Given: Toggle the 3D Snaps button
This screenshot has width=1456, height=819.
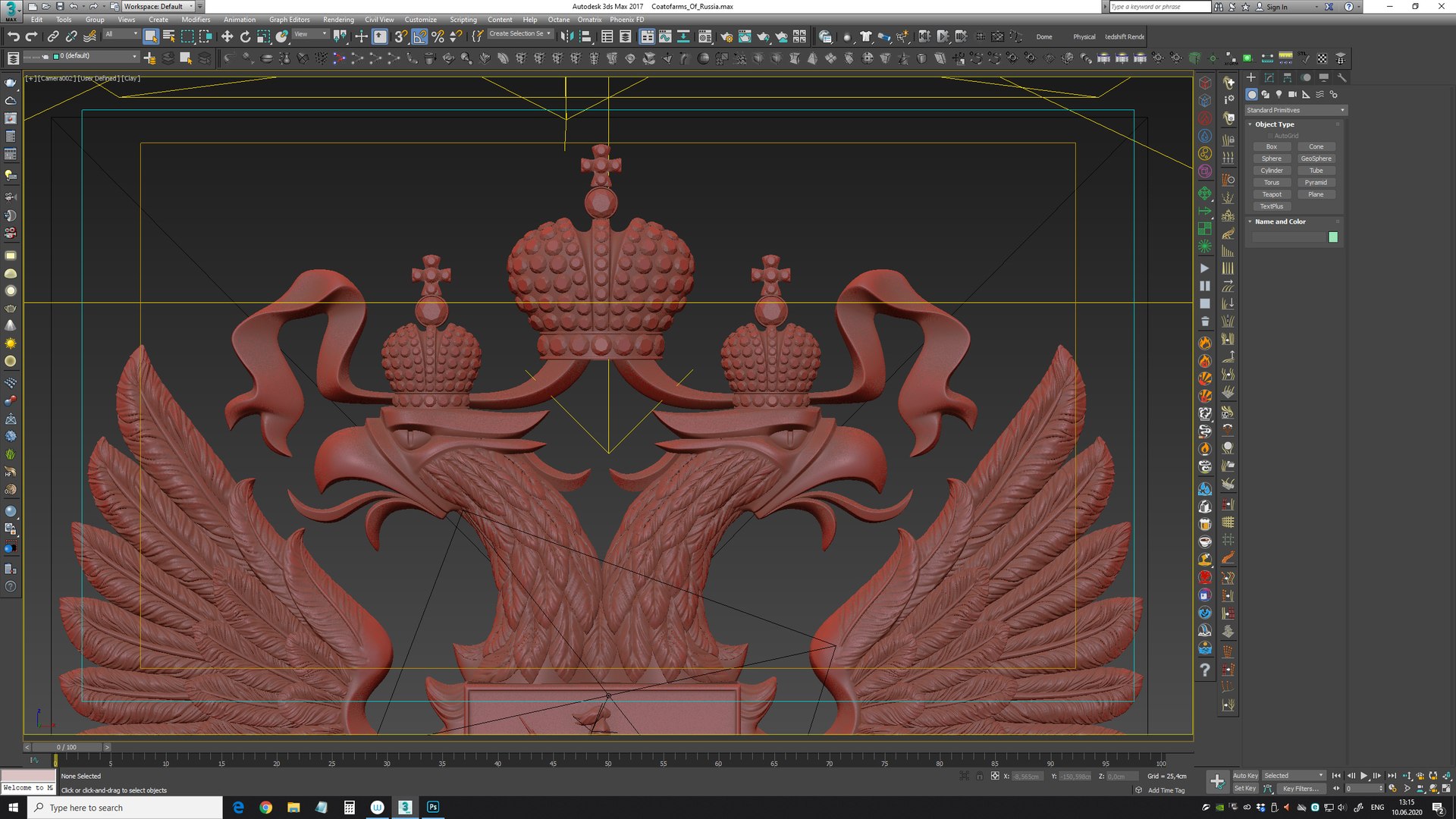Looking at the screenshot, I should pyautogui.click(x=400, y=36).
